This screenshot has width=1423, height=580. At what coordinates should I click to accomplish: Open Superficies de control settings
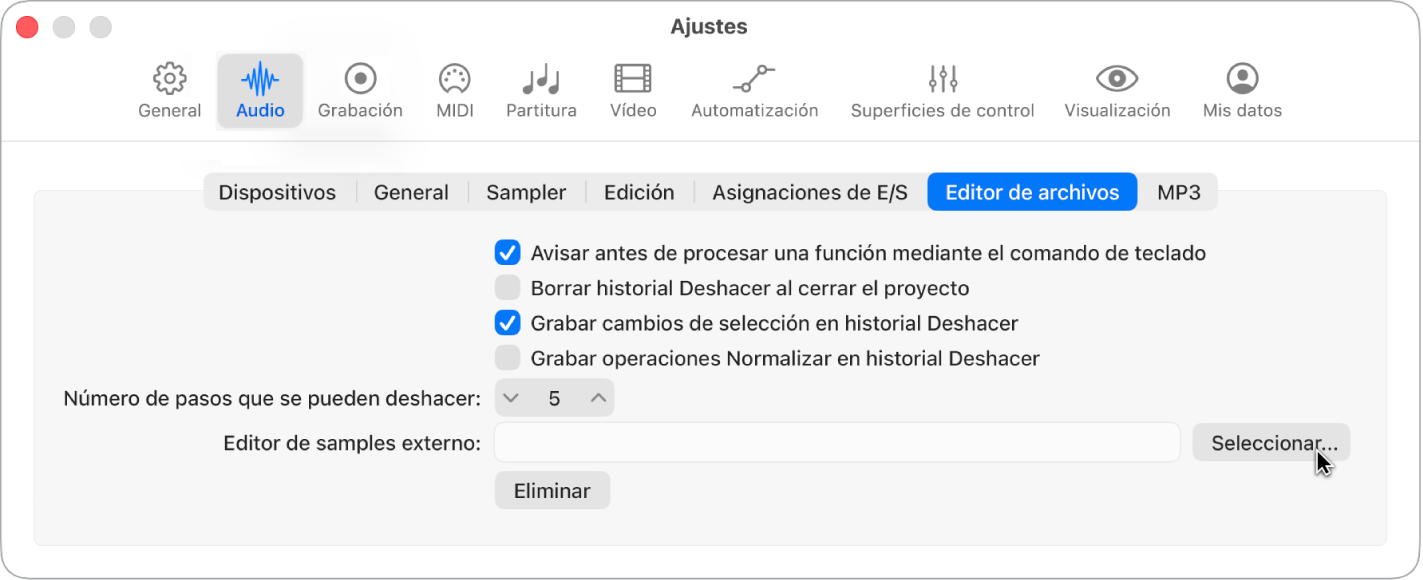point(941,87)
